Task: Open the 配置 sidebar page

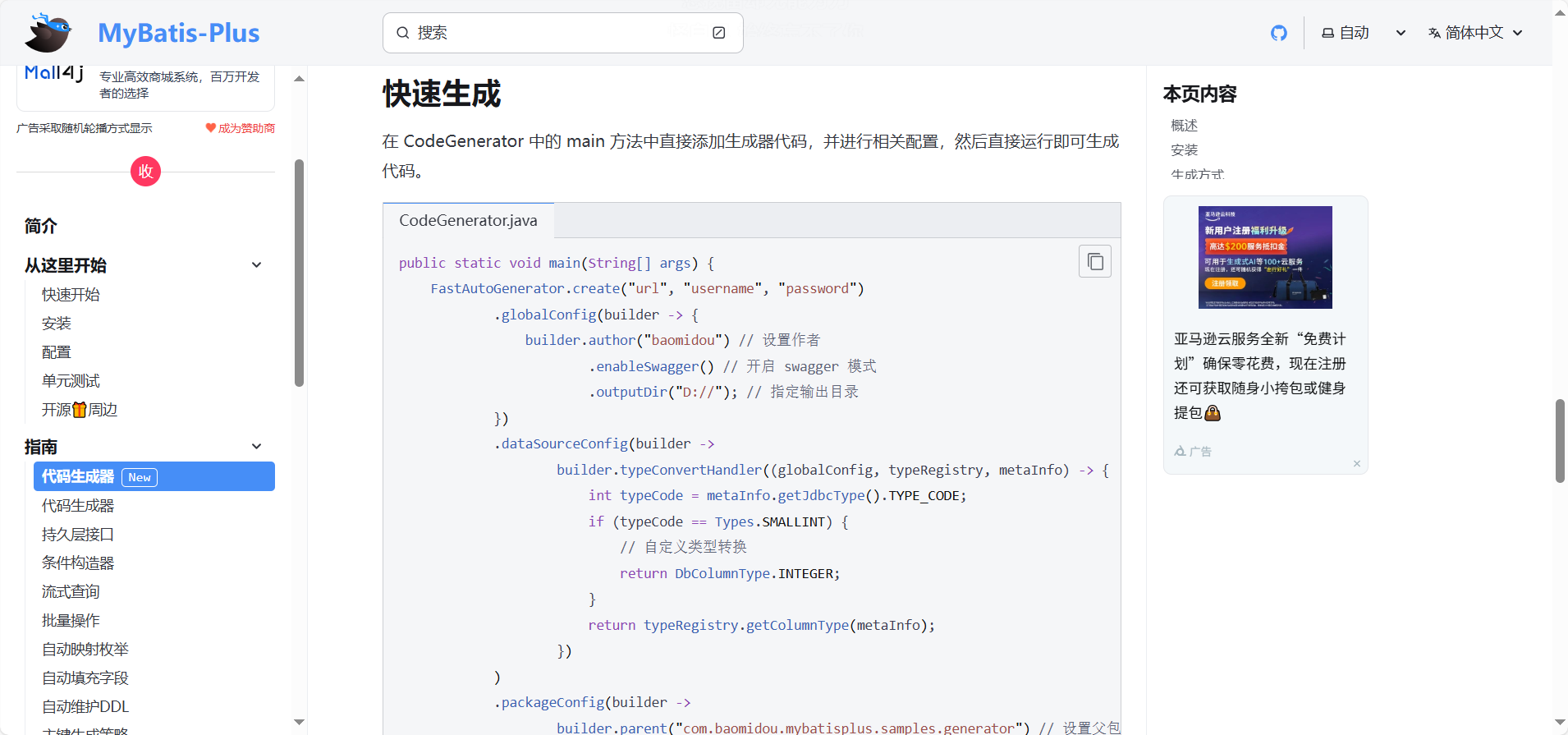Action: tap(57, 352)
